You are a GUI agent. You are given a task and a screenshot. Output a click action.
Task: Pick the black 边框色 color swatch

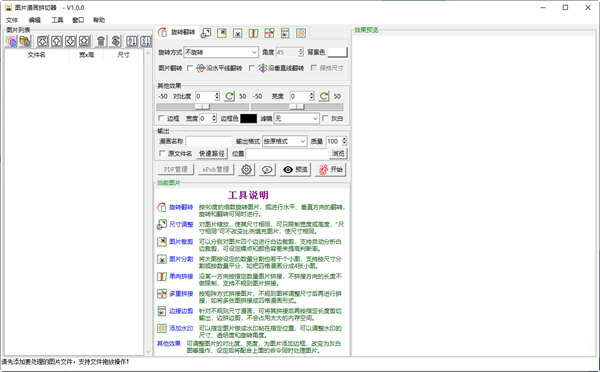coord(249,119)
